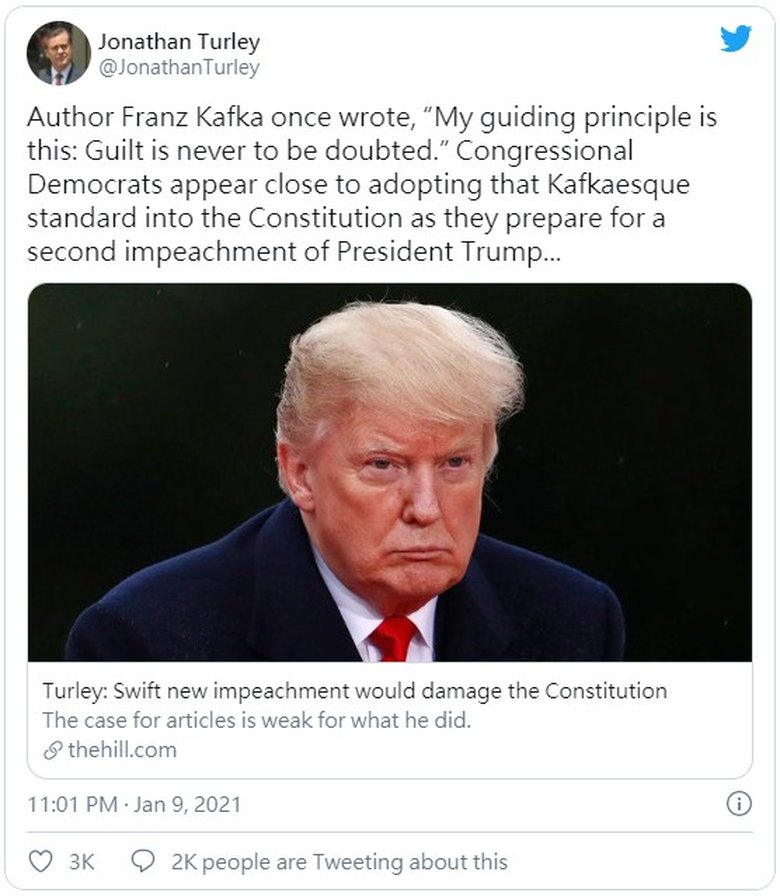Screen dimensions: 780x896
Task: Click the chain link icon beside thehill.com
Action: (x=53, y=750)
